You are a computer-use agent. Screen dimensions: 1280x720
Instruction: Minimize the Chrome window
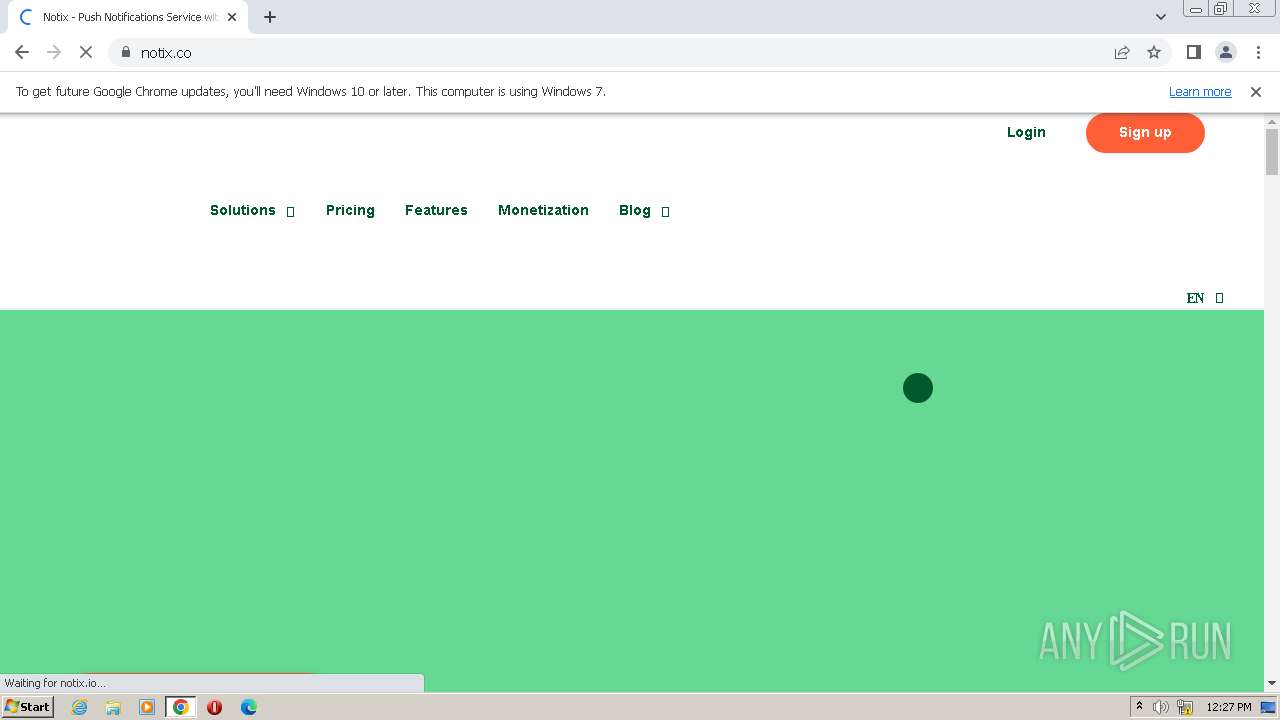pyautogui.click(x=1196, y=9)
